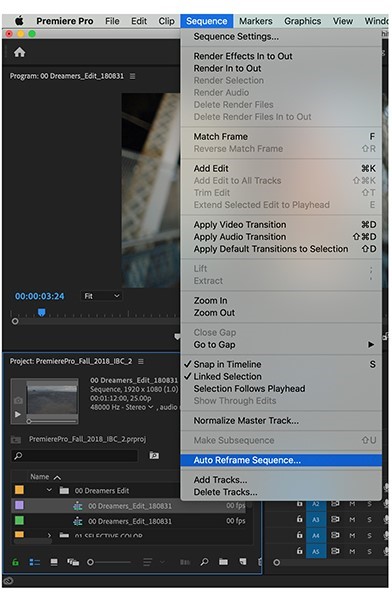Viewport: 392px width, 599px height.
Task: Click the 00 Dreamers Edit bin folder icon
Action: pos(64,491)
